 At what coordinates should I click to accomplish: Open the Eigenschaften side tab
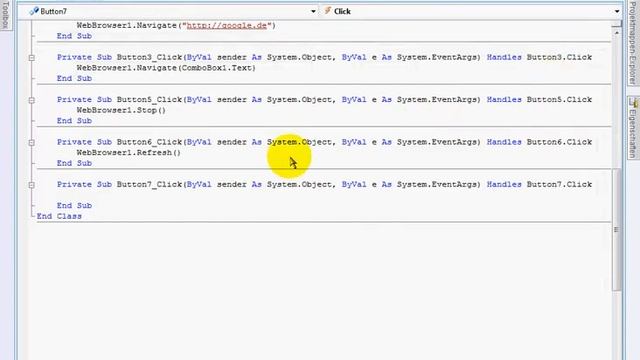pos(633,128)
